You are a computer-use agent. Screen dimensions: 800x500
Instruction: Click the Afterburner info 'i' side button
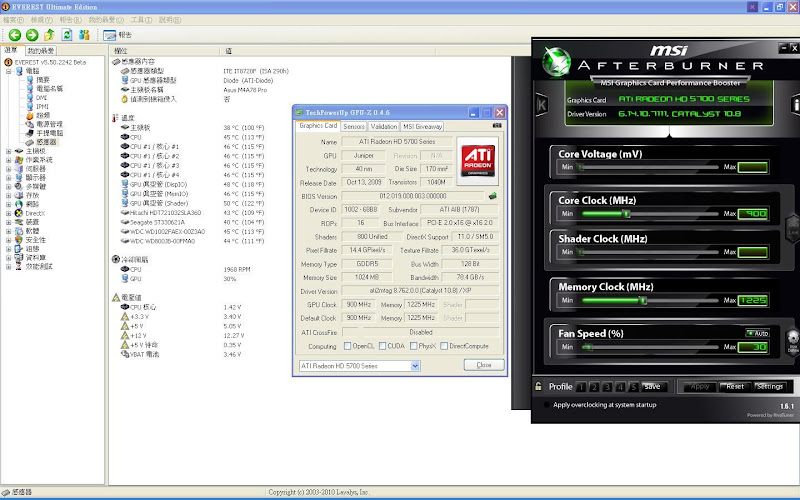(795, 104)
